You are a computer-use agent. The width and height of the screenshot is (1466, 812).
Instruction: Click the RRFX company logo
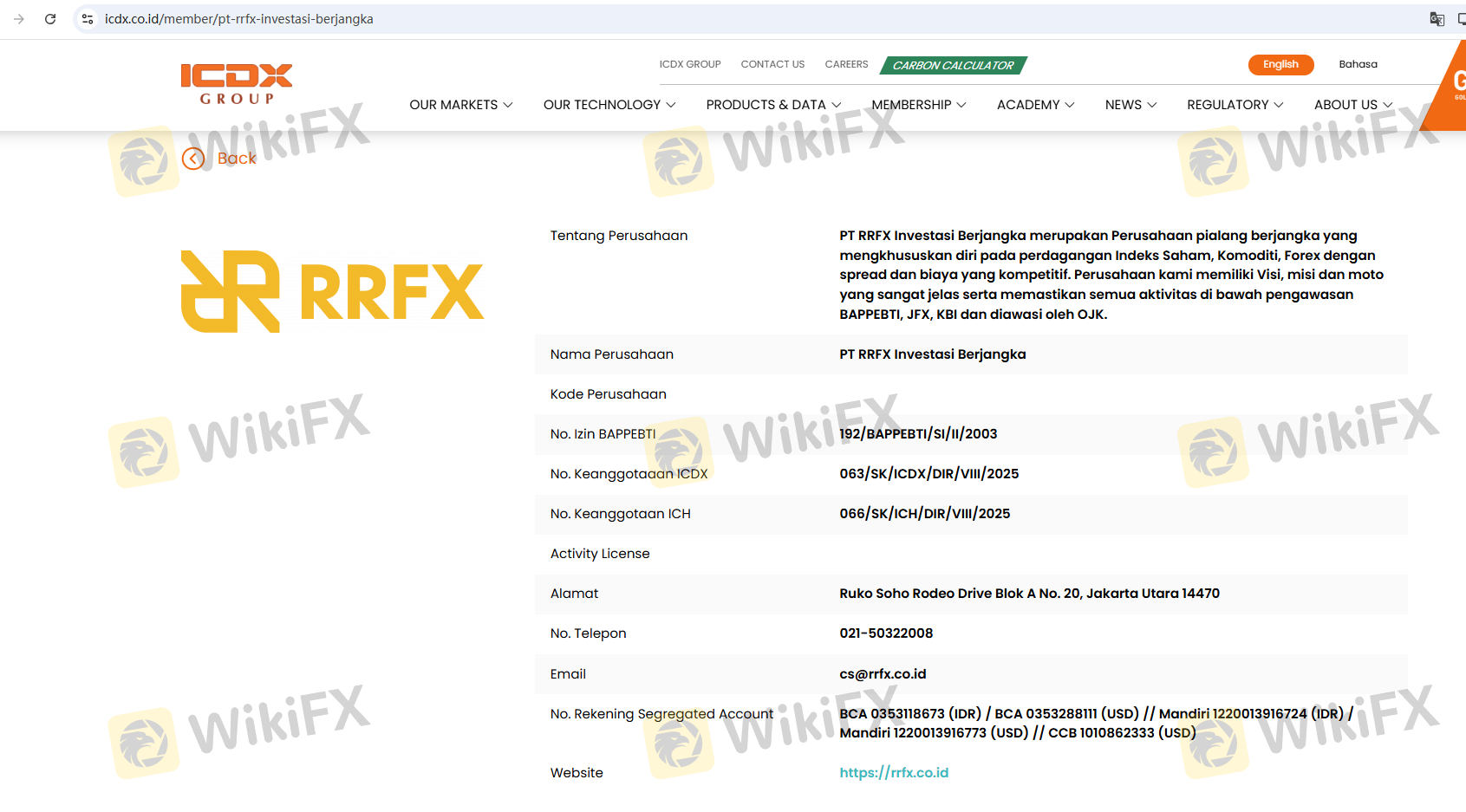(332, 291)
